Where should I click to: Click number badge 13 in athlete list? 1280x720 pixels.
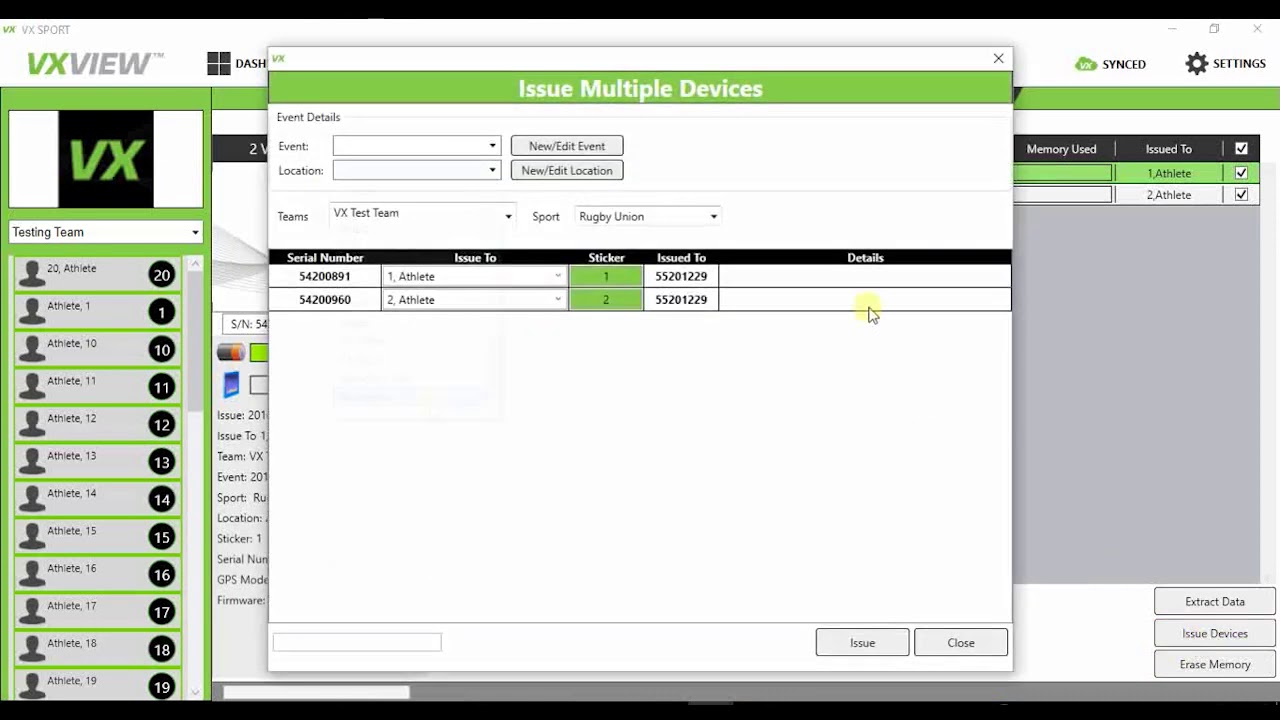[161, 462]
